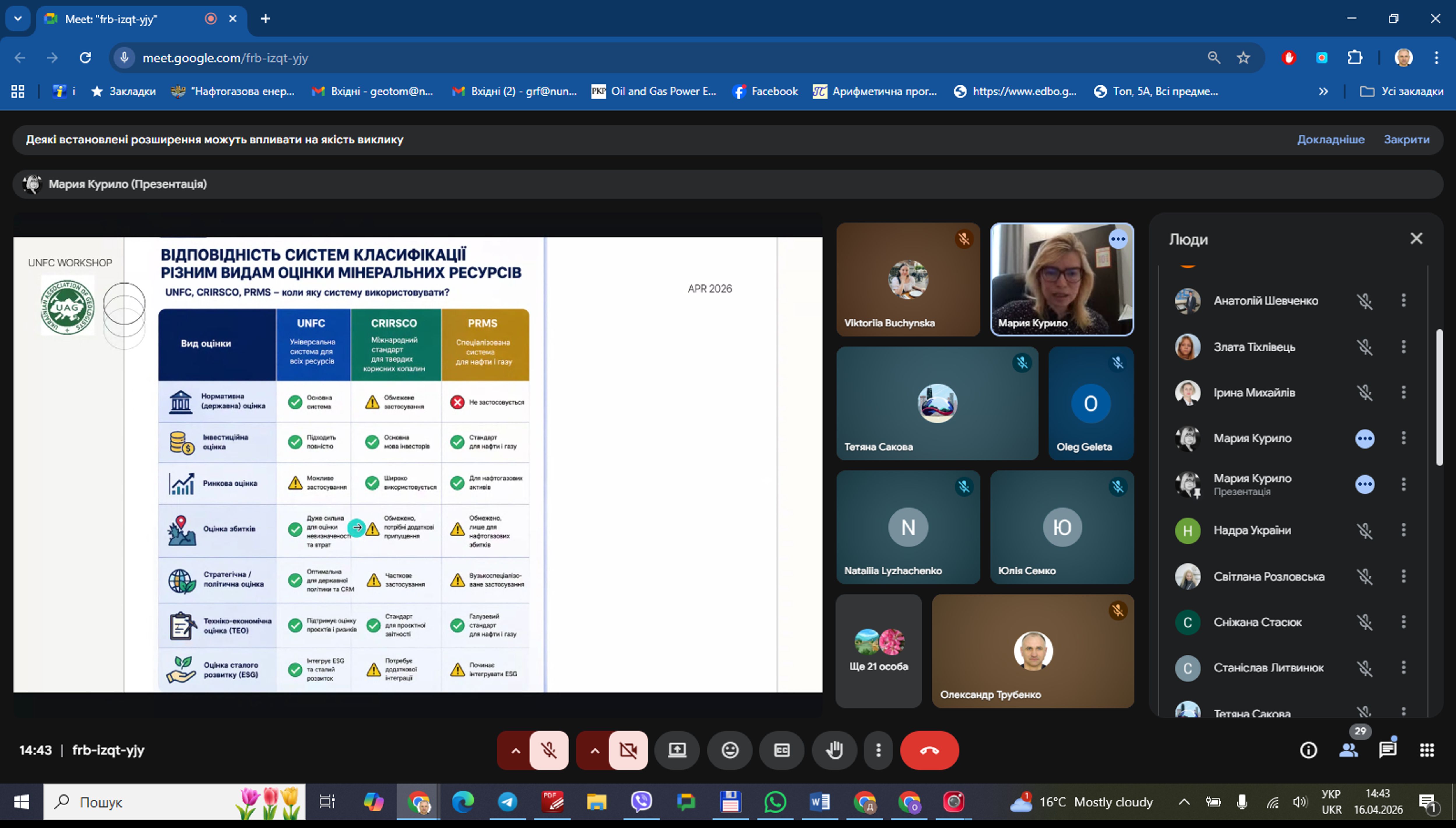Open more actions for Злата Тіхлівець

tap(1404, 346)
